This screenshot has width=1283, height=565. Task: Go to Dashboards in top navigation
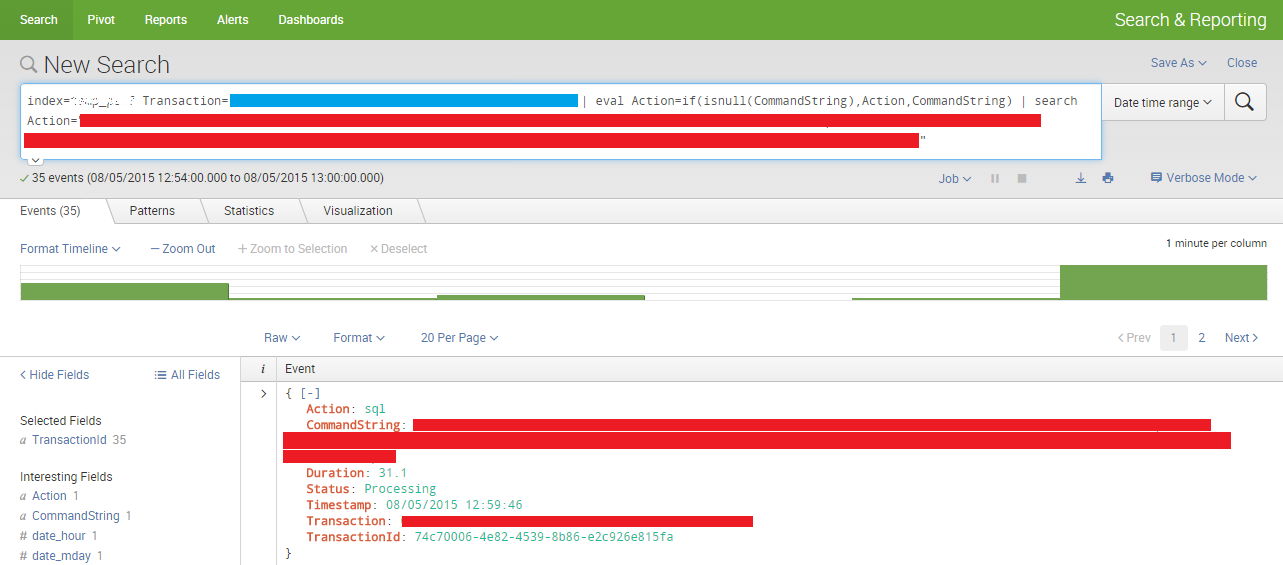click(x=310, y=20)
